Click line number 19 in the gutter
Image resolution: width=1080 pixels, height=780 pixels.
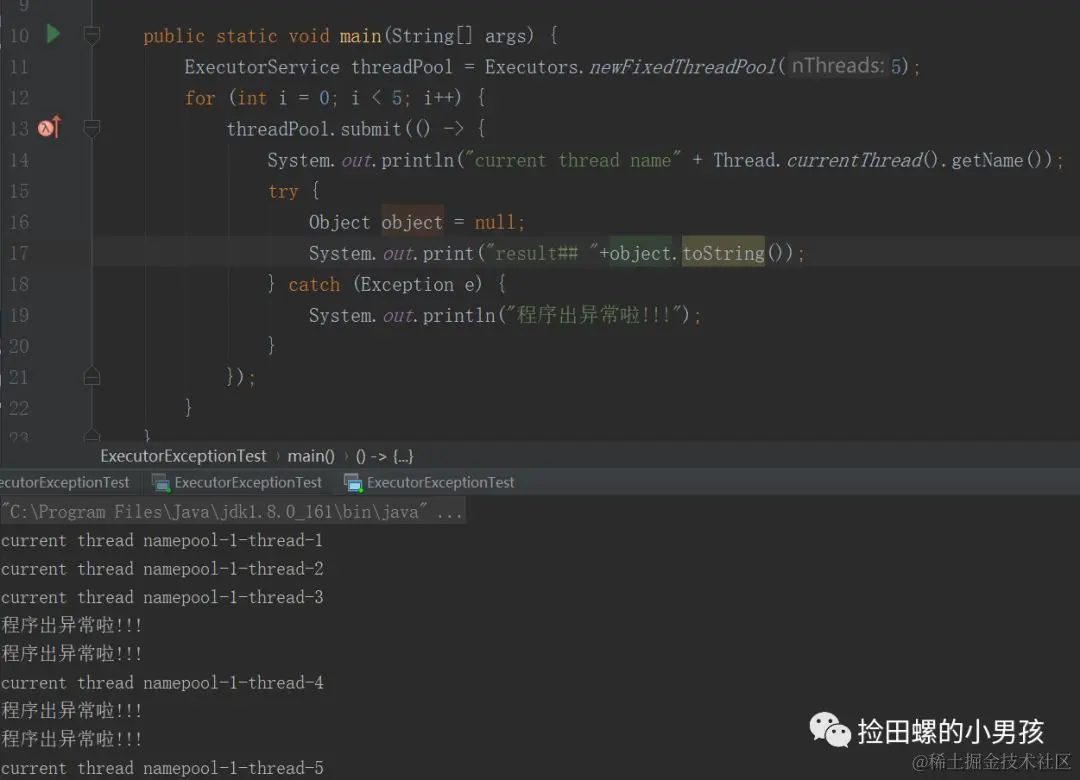[19, 315]
